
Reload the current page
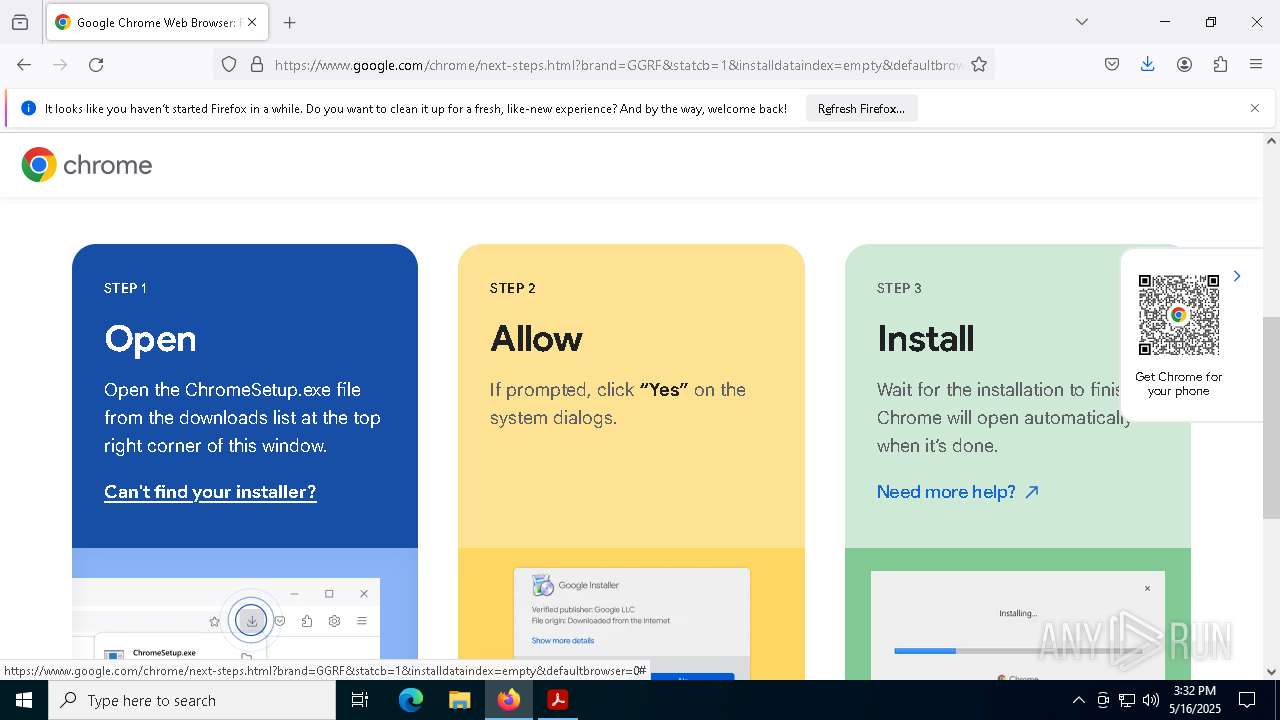[x=96, y=64]
